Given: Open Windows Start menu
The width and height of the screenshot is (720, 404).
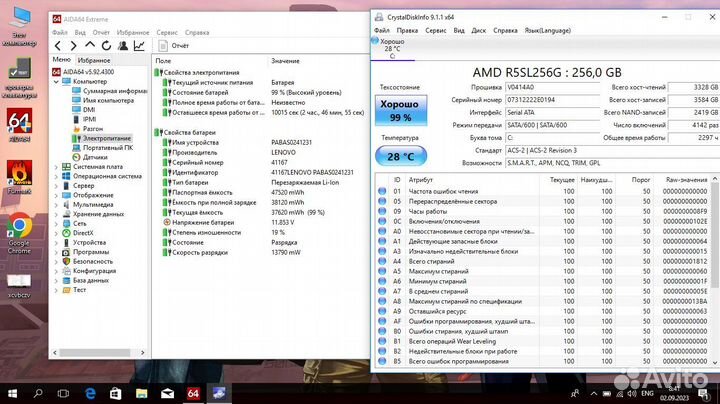Looking at the screenshot, I should tap(12, 393).
